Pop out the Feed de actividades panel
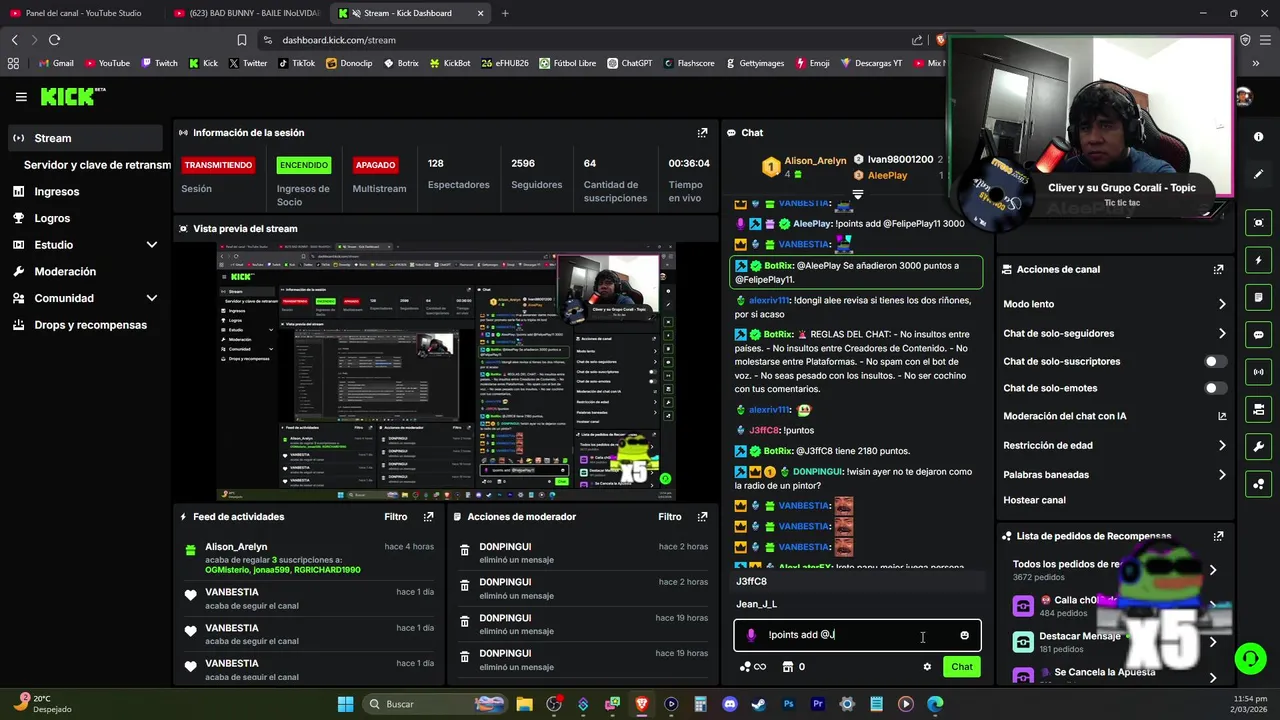Image resolution: width=1280 pixels, height=720 pixels. 428,517
